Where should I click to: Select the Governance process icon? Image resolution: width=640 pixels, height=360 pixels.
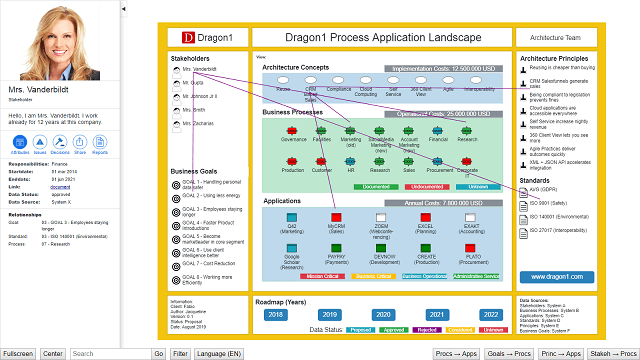click(292, 131)
